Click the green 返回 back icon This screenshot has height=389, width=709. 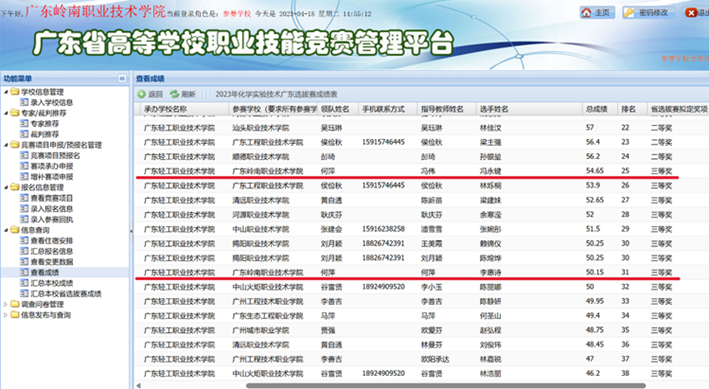pos(142,94)
